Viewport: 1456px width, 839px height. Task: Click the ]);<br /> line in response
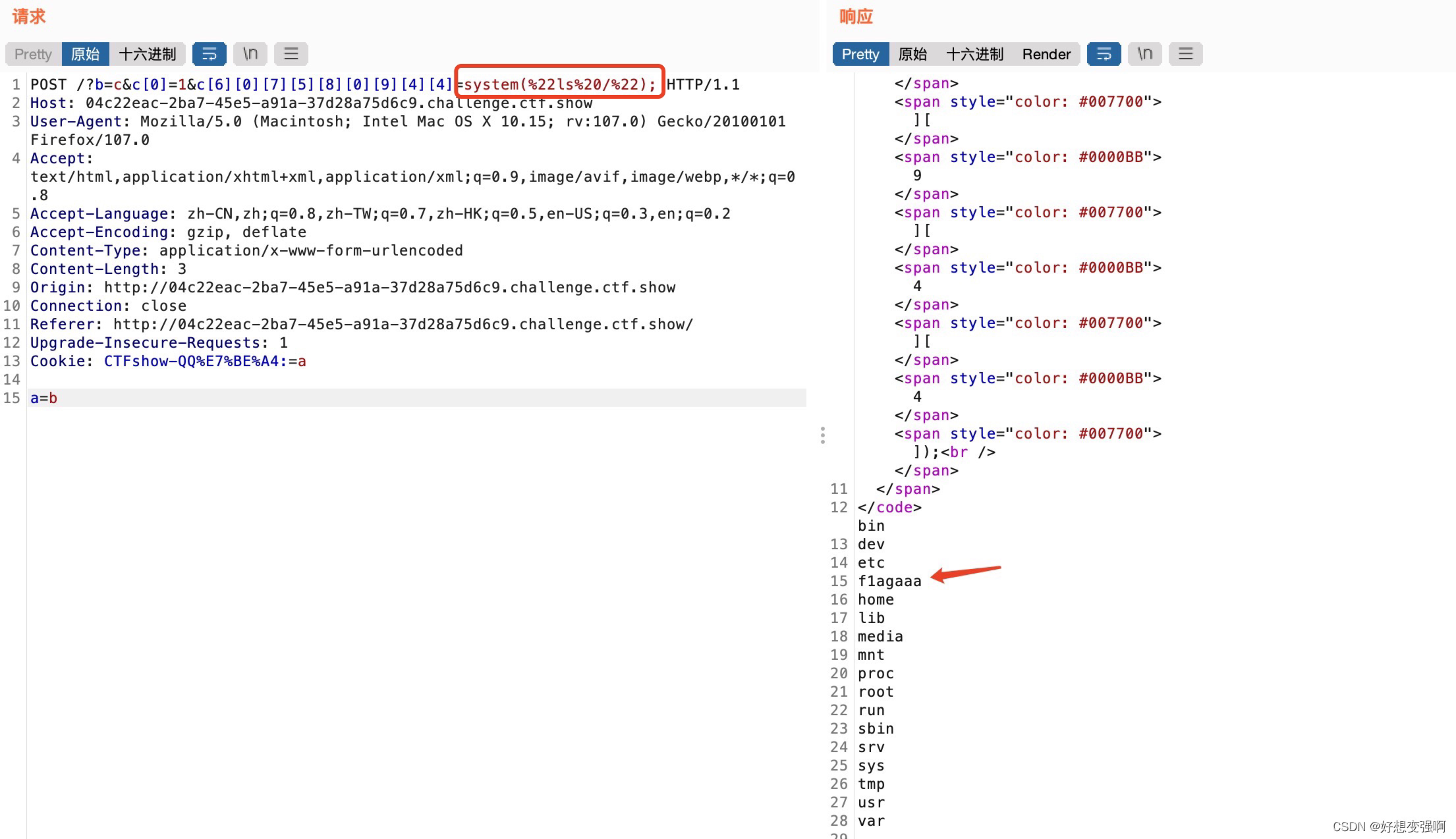point(954,452)
